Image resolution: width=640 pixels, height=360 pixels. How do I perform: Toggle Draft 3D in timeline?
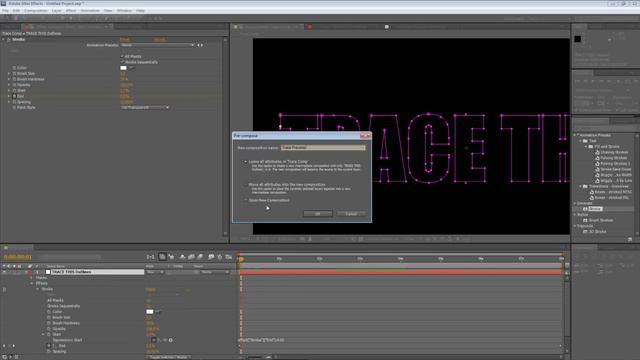tap(171, 257)
